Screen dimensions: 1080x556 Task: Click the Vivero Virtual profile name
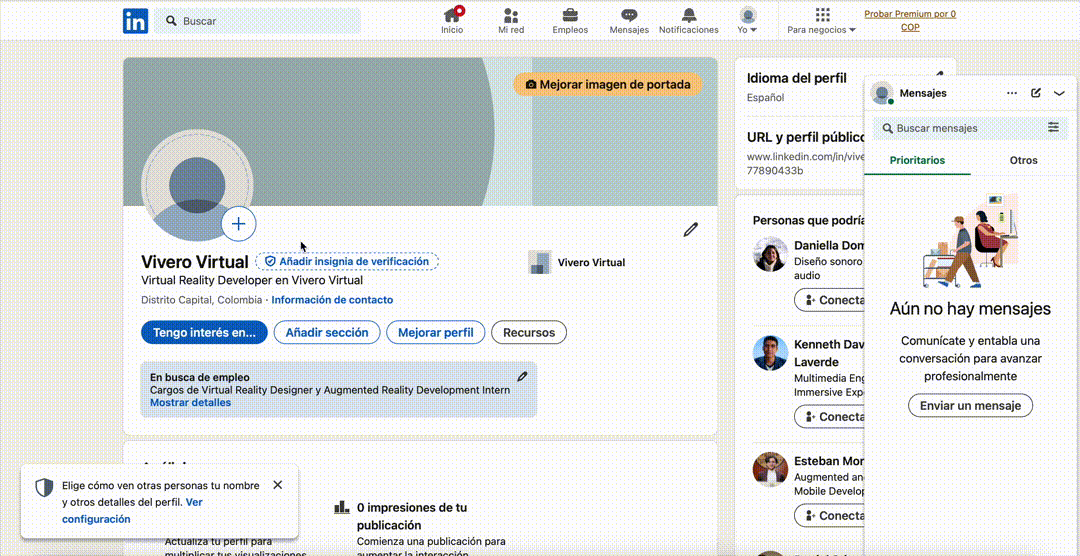[x=194, y=262]
